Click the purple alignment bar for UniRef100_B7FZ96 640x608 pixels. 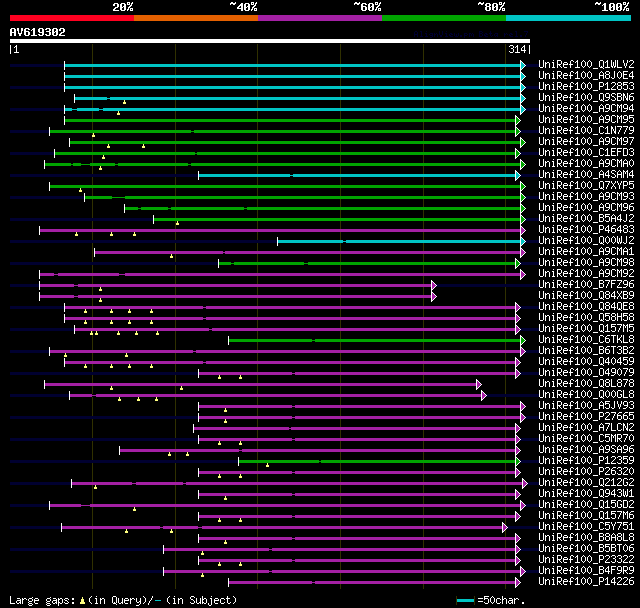pos(236,285)
